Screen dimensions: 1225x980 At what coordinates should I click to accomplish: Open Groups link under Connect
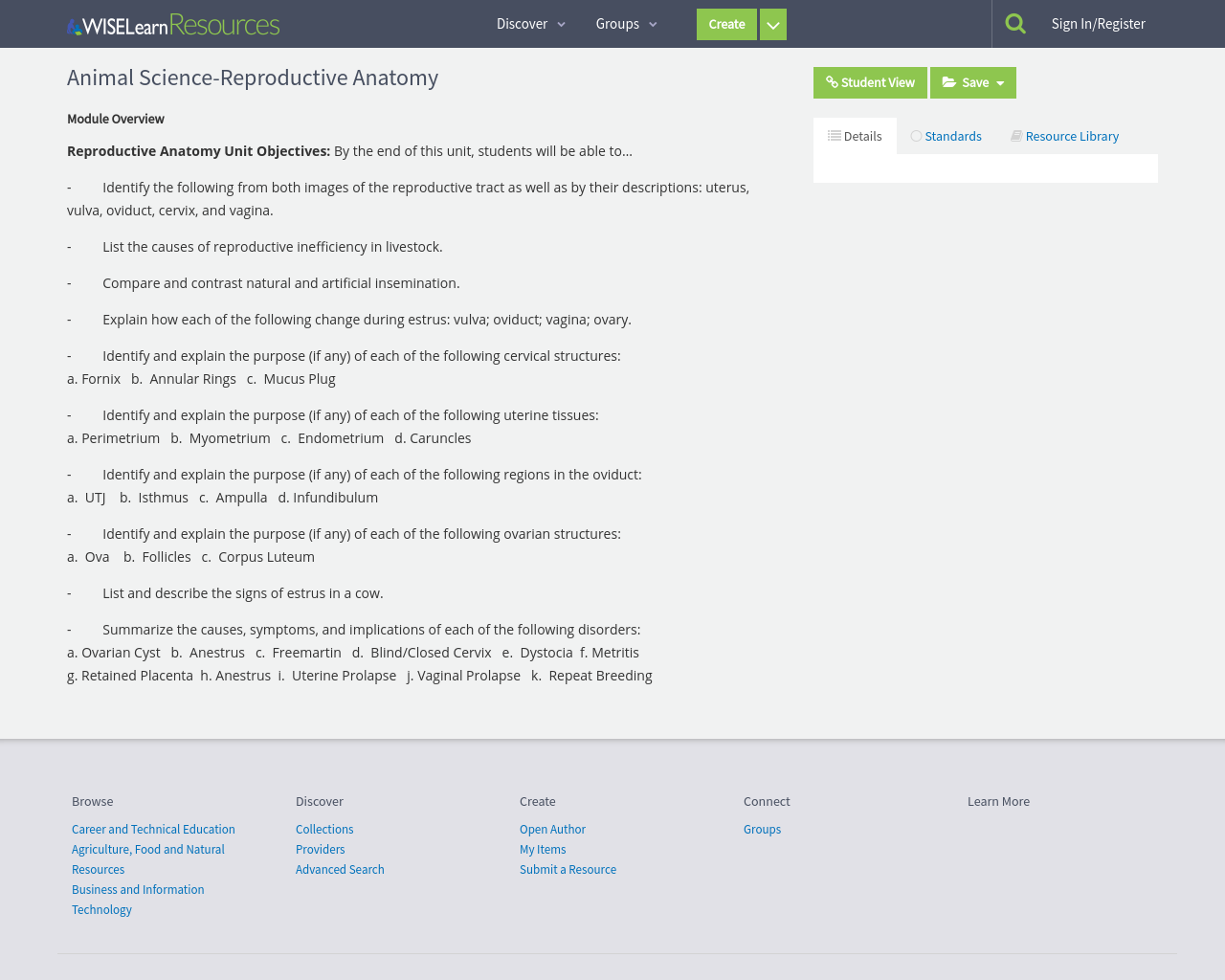pyautogui.click(x=762, y=829)
